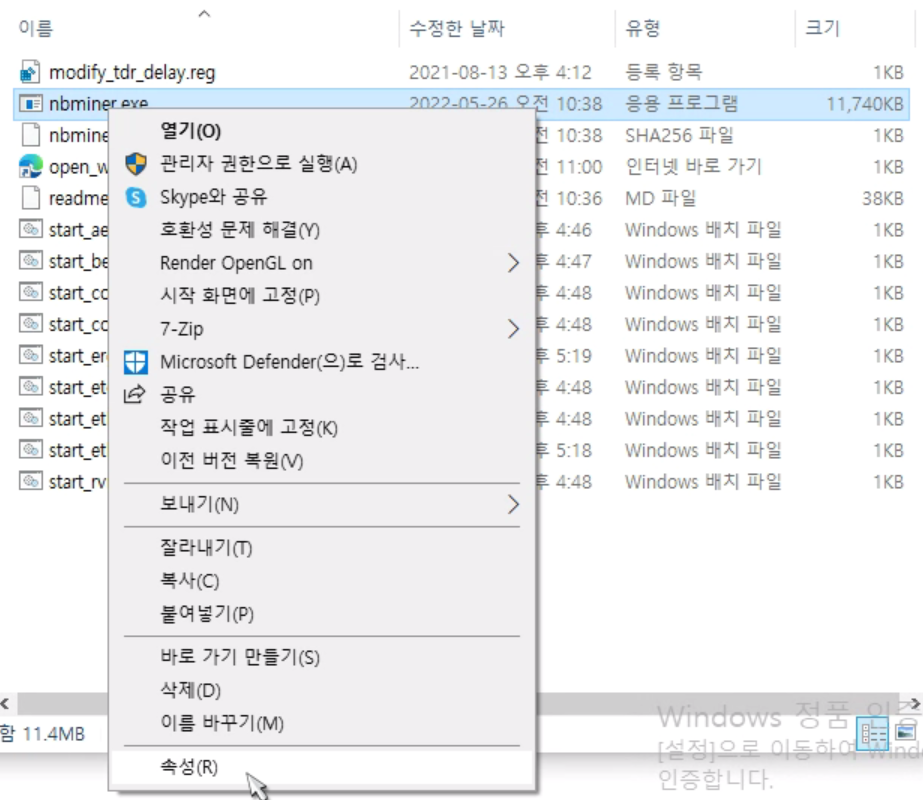923x800 pixels.
Task: Choose 열기(O) from the context menu
Action: pyautogui.click(x=191, y=131)
